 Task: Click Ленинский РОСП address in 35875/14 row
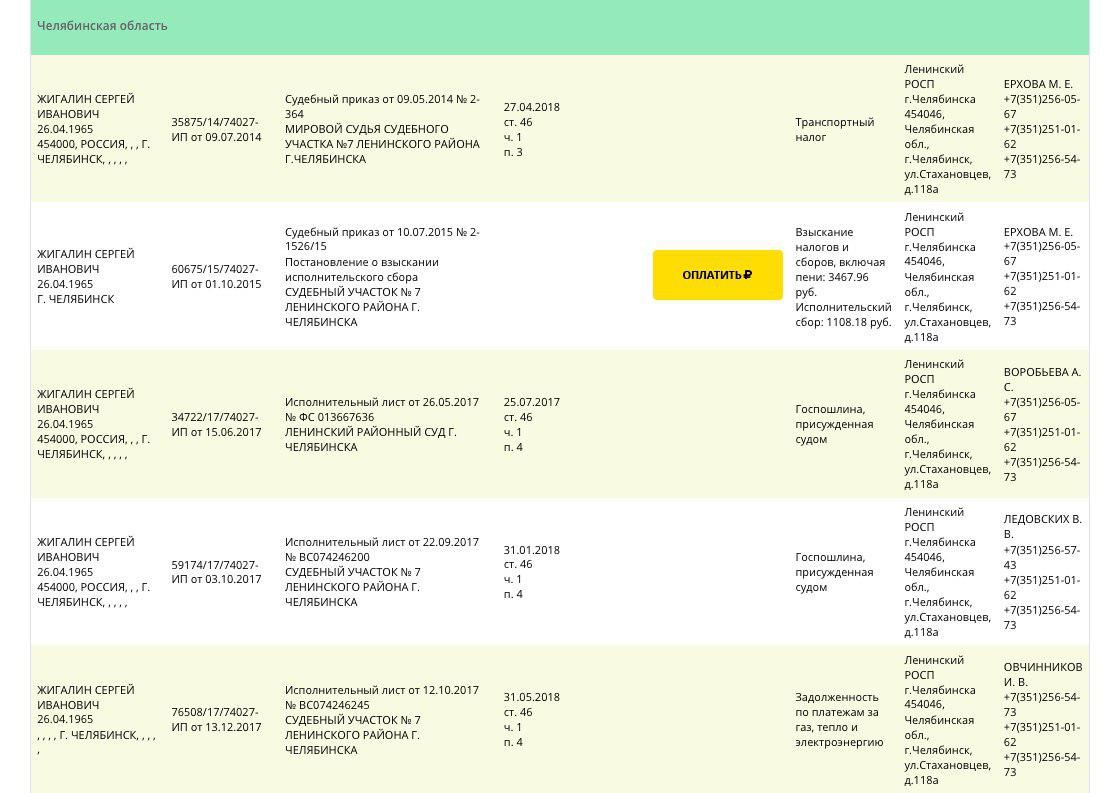(x=948, y=129)
